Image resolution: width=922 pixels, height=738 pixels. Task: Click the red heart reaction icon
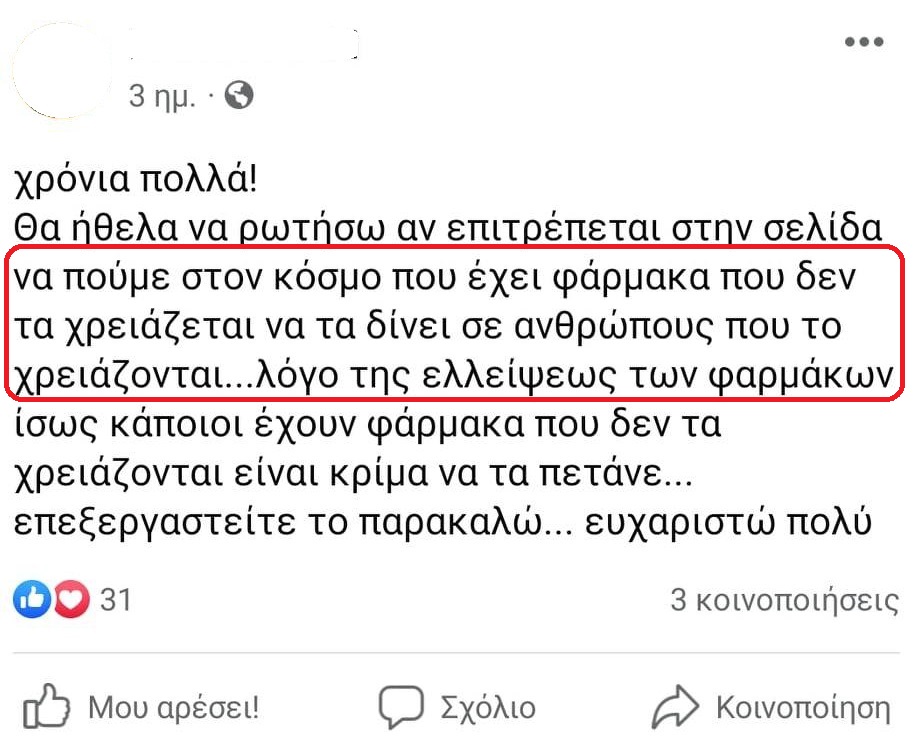pyautogui.click(x=70, y=600)
